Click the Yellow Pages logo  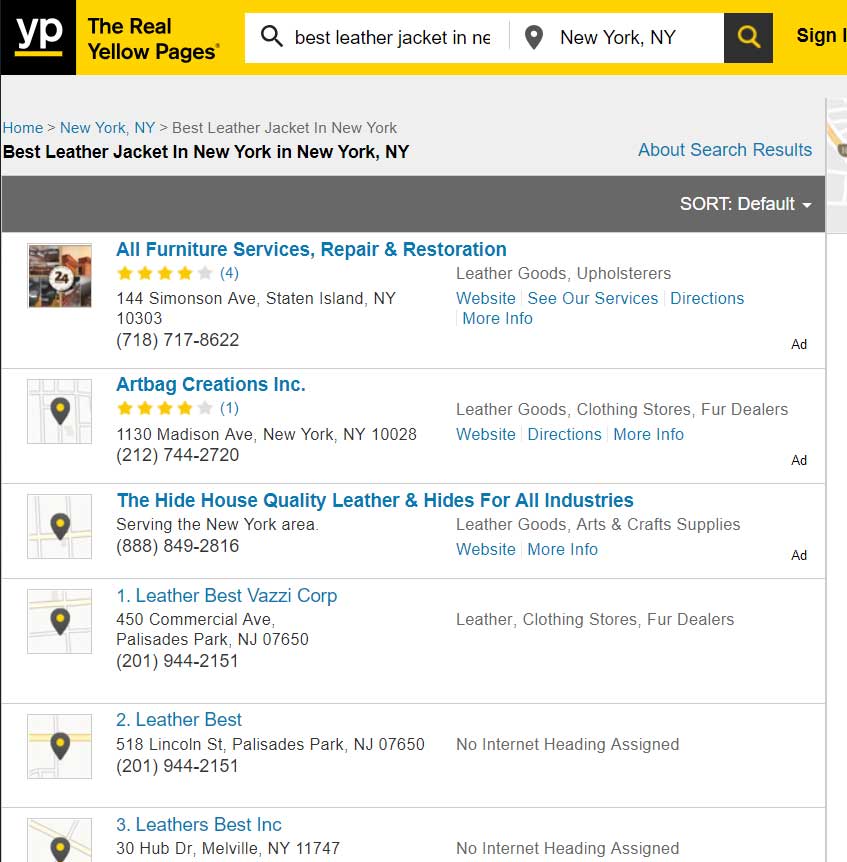click(38, 38)
